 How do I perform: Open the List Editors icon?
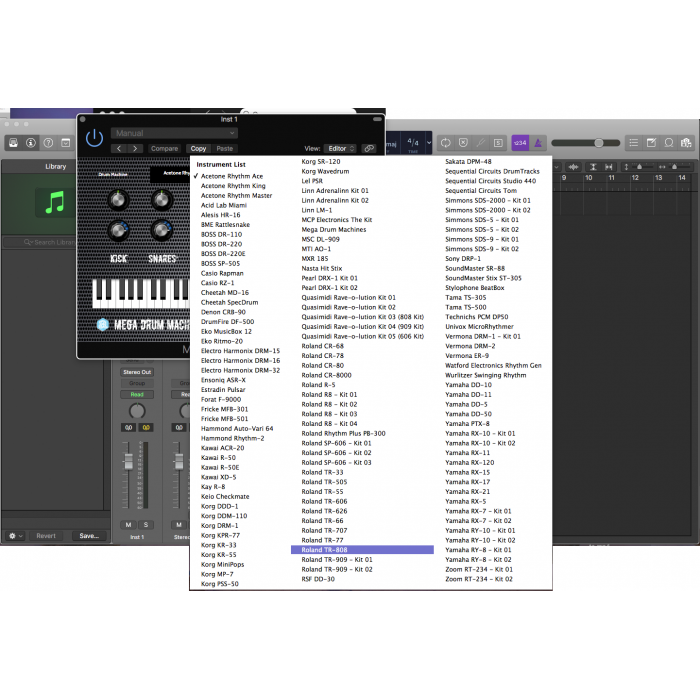pos(633,143)
